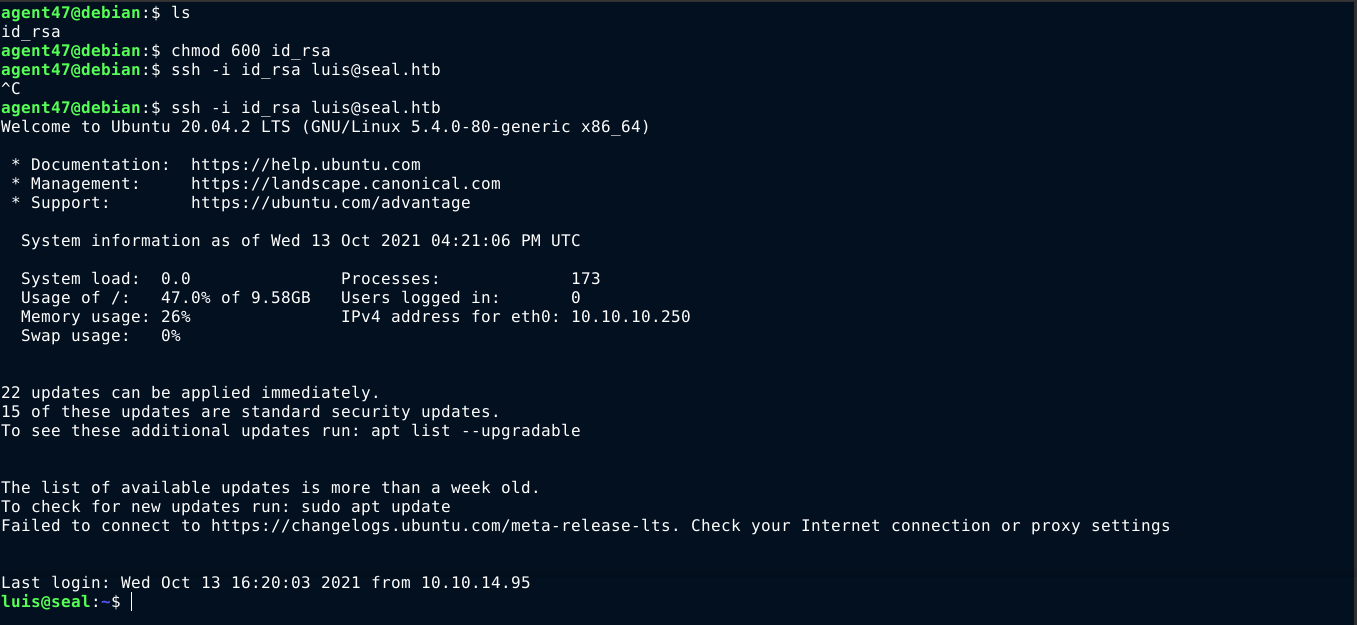Viewport: 1357px width, 625px height.
Task: Click the id_rsa filename in ls output
Action: point(30,32)
